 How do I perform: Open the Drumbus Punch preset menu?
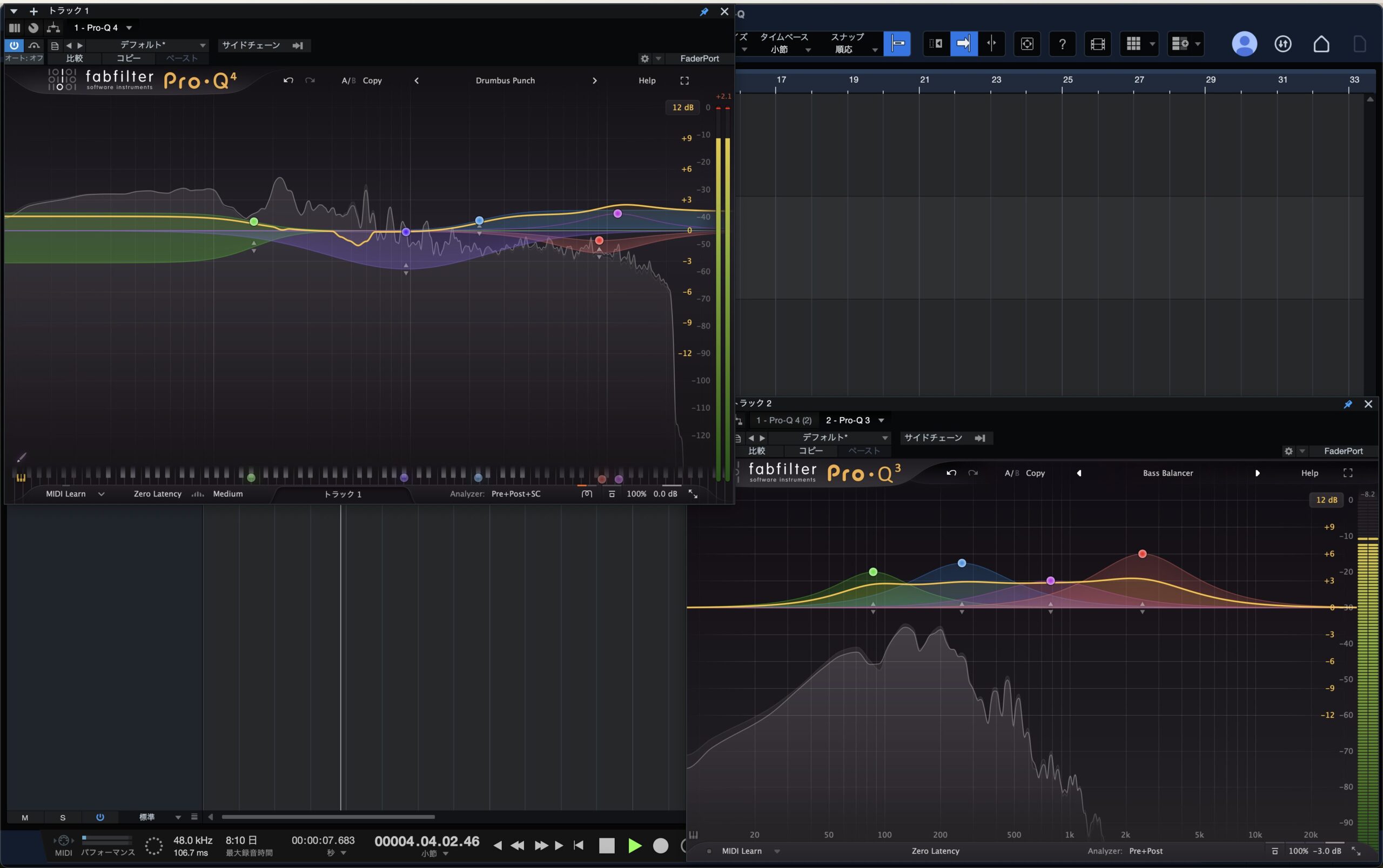pos(505,80)
